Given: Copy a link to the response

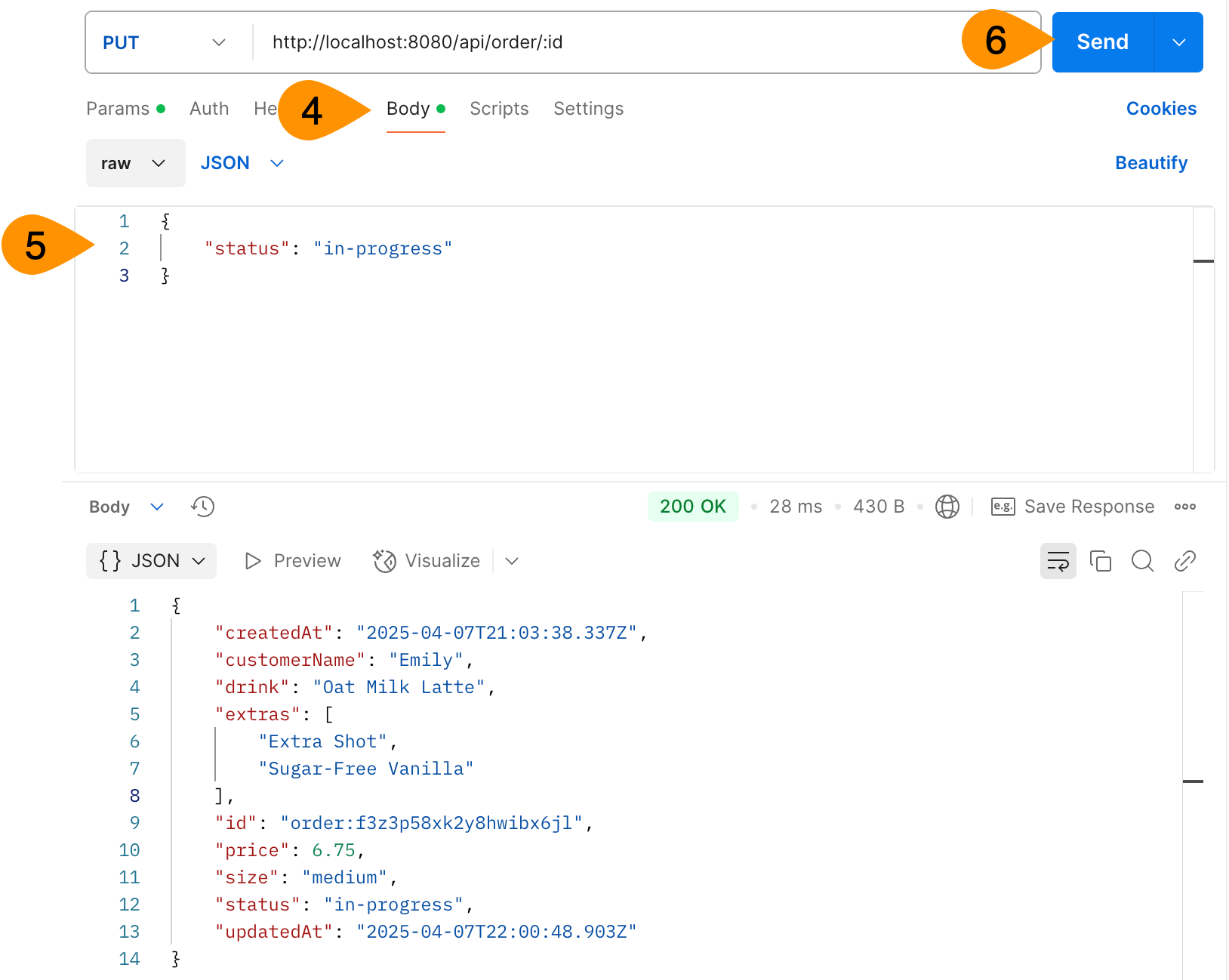Looking at the screenshot, I should (1184, 561).
